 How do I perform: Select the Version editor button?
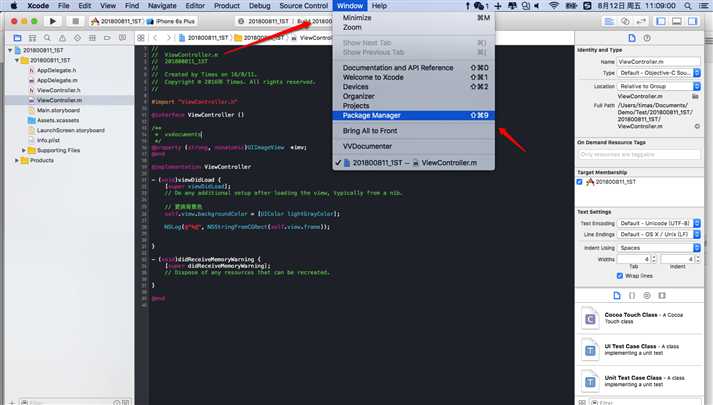641,21
